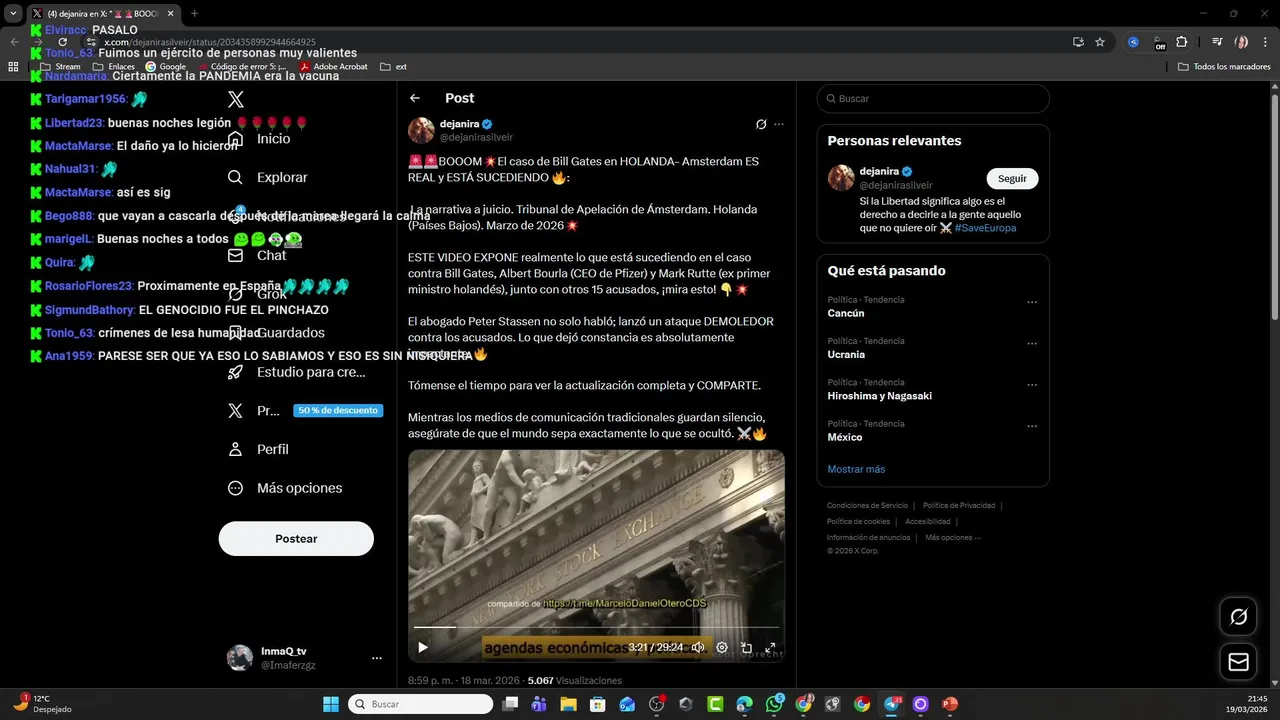Open Guardados bookmarks in the sidebar
The width and height of the screenshot is (1280, 720).
pos(275,332)
